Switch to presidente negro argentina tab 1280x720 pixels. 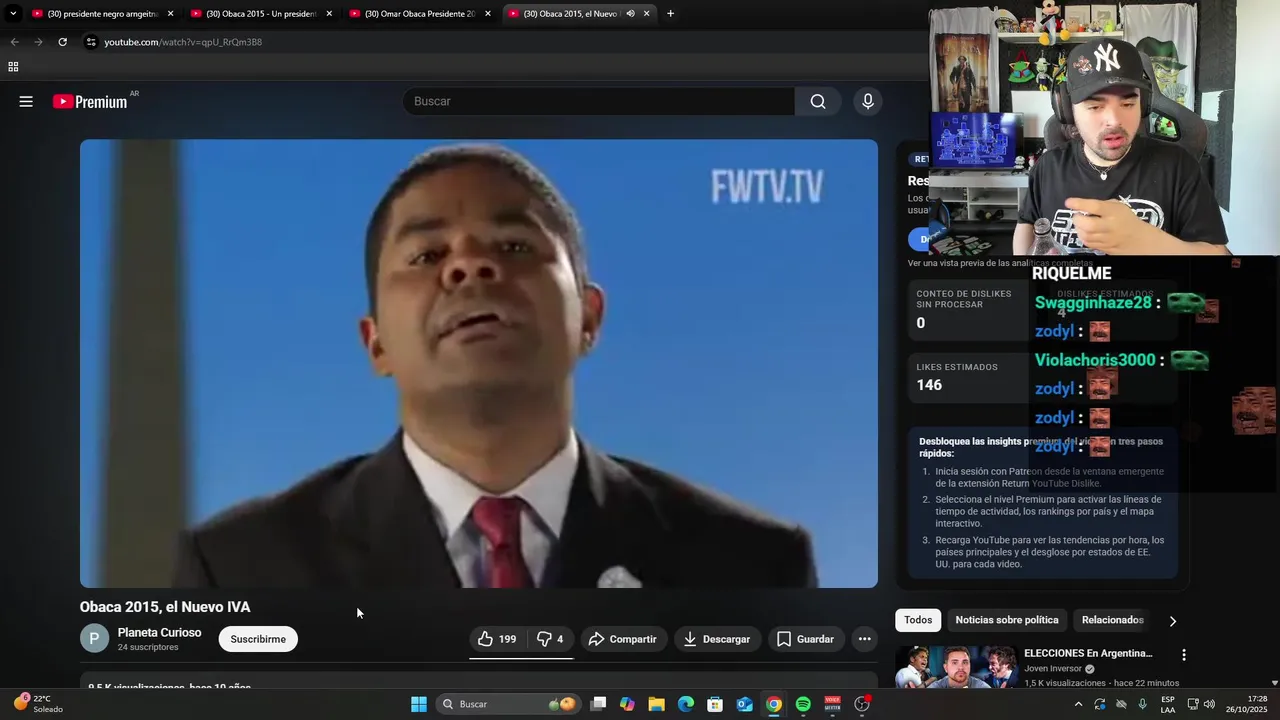[x=100, y=14]
